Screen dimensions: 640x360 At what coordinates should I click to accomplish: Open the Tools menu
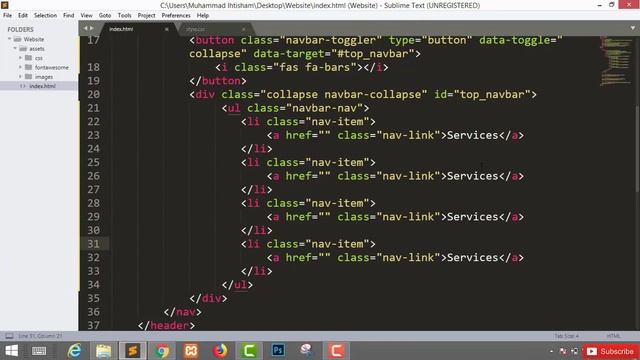pyautogui.click(x=124, y=16)
